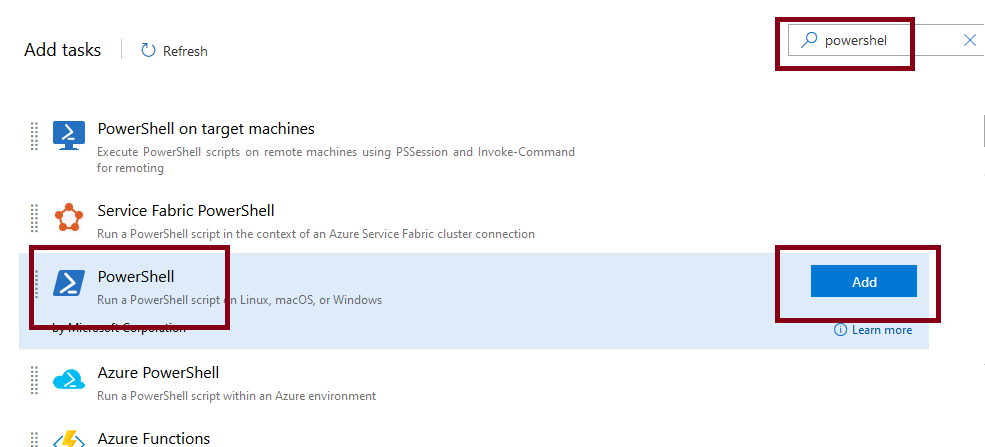Image resolution: width=985 pixels, height=447 pixels.
Task: Click the blue PowerShell task icon
Action: [69, 284]
